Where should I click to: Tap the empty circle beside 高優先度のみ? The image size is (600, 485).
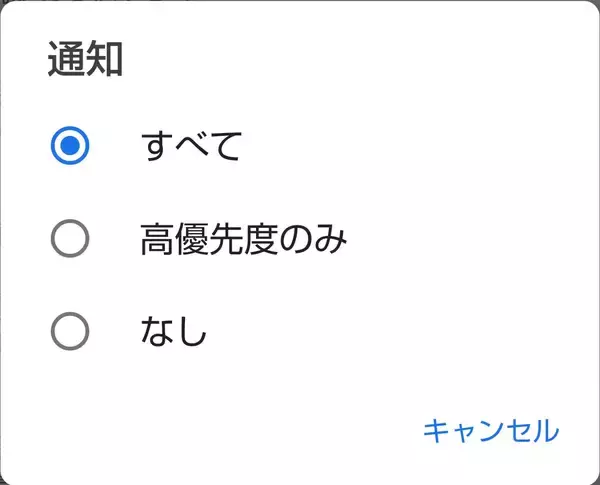pos(70,239)
